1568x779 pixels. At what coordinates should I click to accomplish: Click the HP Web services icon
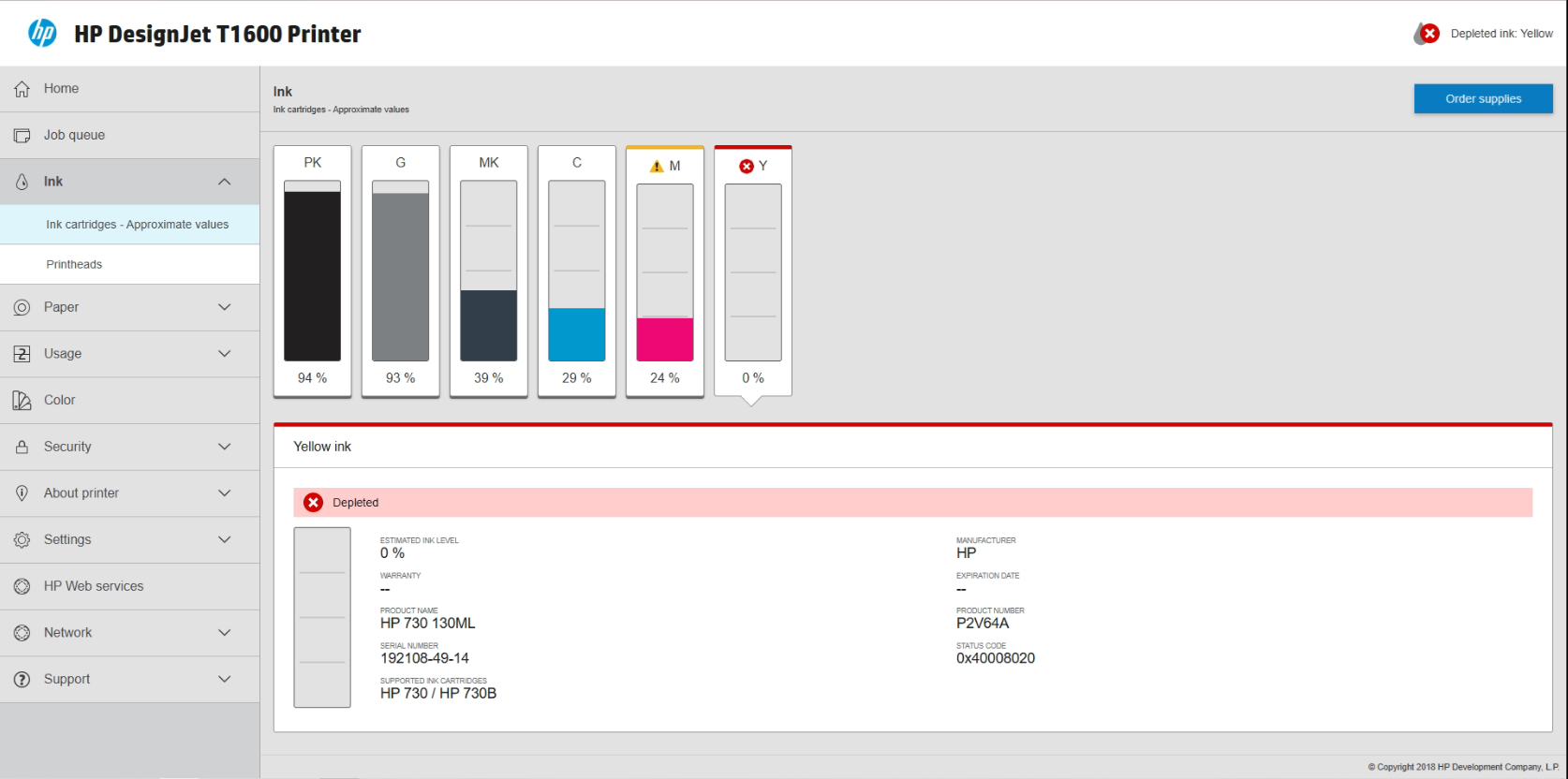22,586
